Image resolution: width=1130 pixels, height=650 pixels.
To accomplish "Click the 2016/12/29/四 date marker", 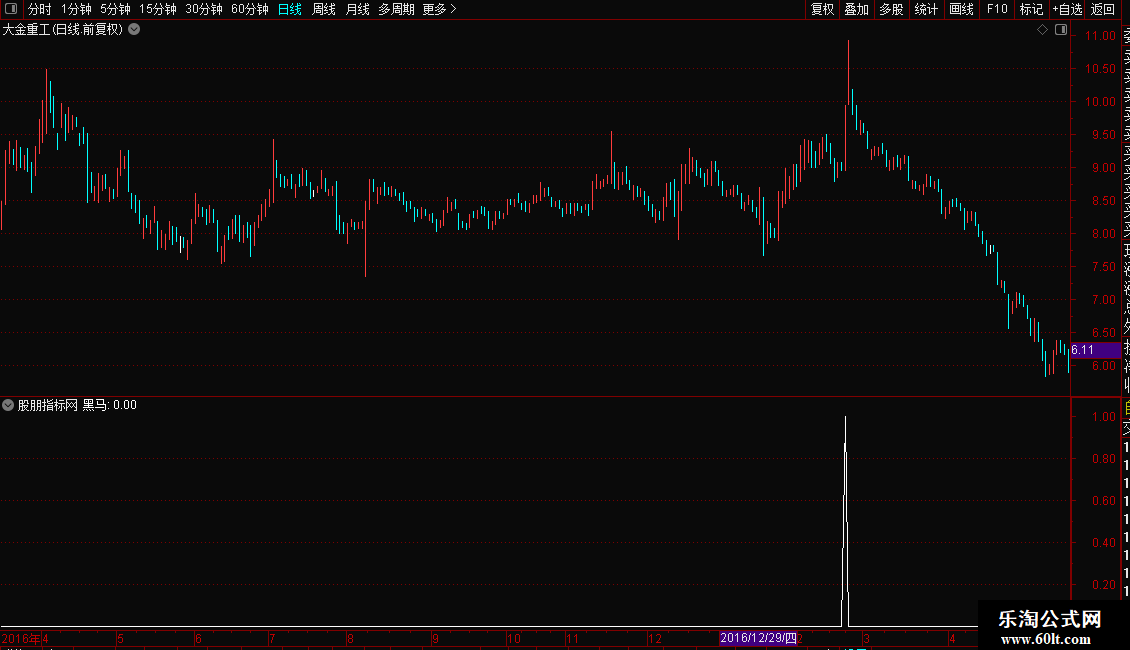I will pyautogui.click(x=758, y=638).
